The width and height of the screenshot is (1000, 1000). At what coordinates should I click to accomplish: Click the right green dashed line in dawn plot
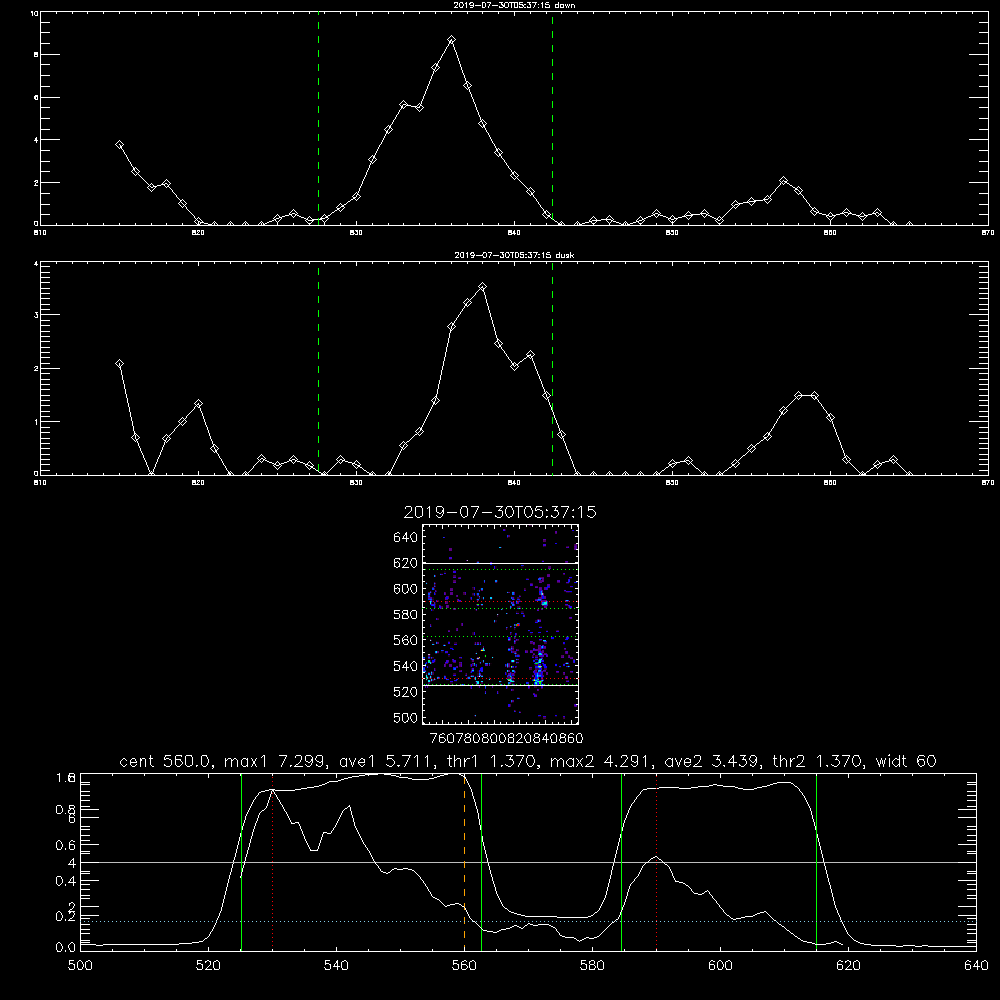click(552, 118)
